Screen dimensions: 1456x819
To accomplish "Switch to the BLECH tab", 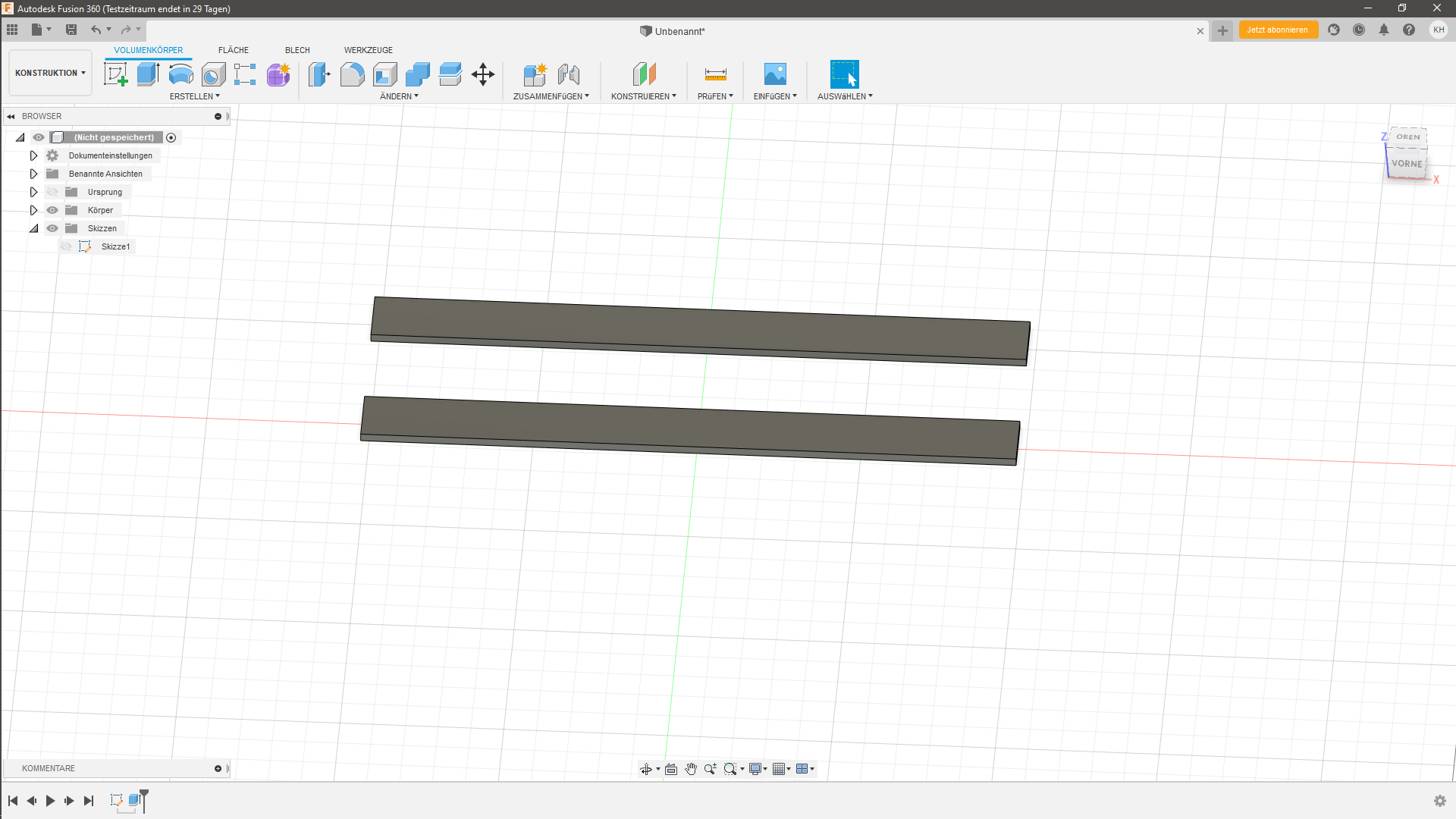I will (297, 50).
